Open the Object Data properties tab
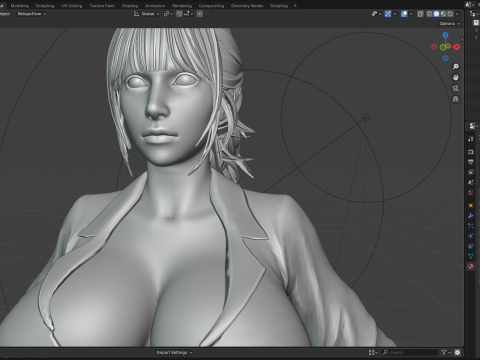 pos(471,256)
